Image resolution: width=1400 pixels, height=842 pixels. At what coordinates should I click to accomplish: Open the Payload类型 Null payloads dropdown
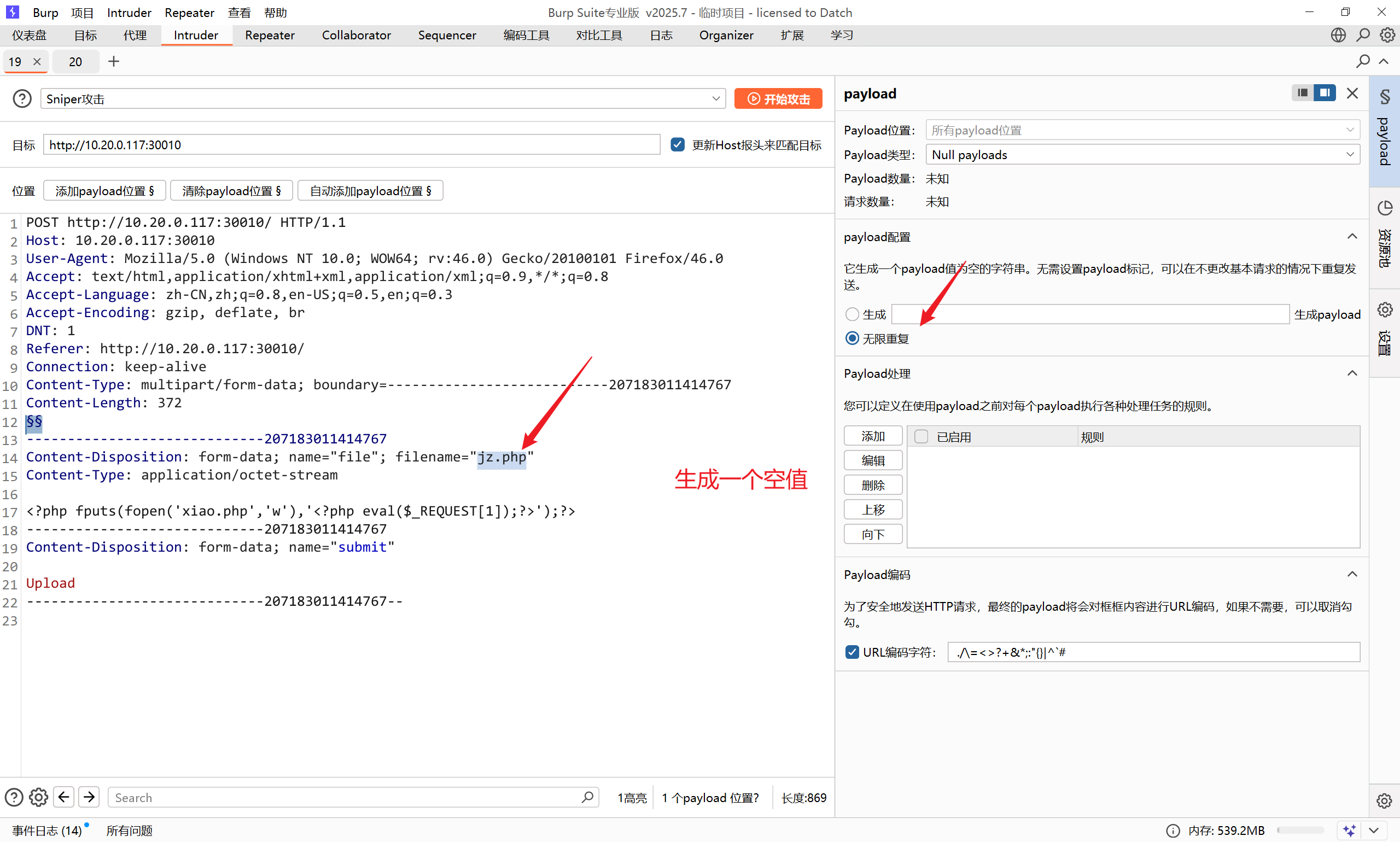pos(1142,154)
